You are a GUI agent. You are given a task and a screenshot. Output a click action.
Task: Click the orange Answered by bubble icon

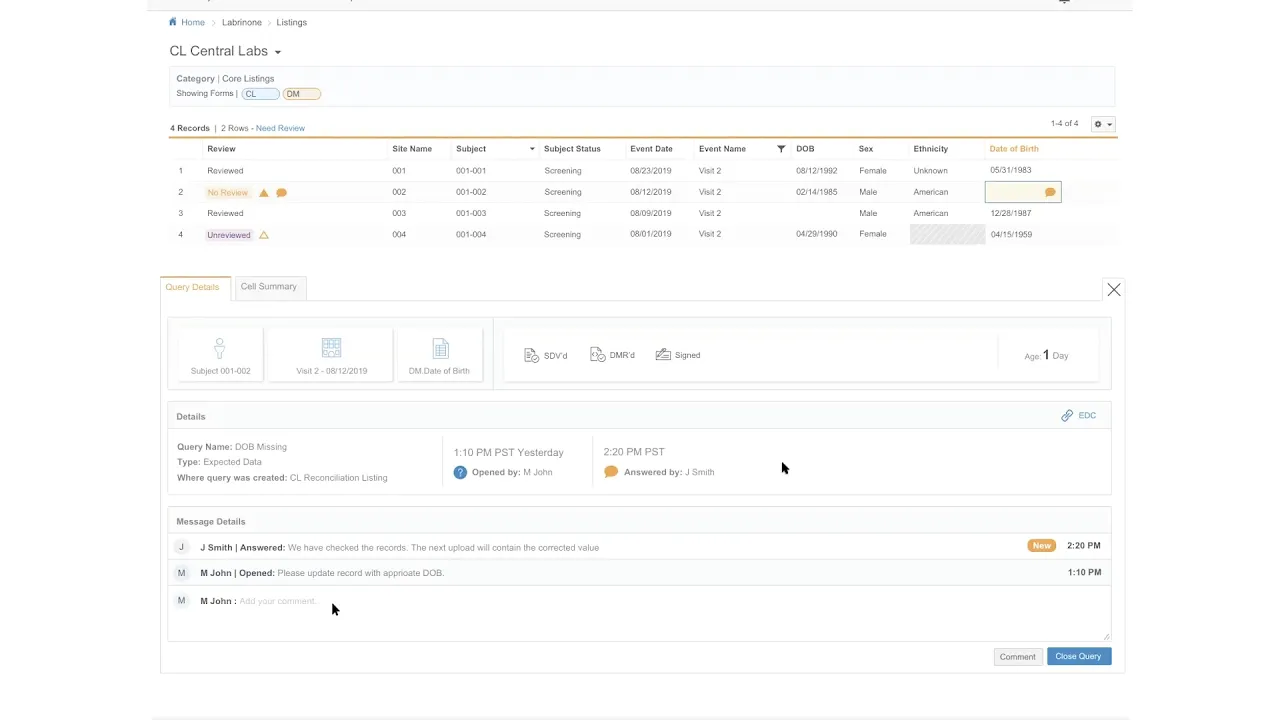point(611,472)
